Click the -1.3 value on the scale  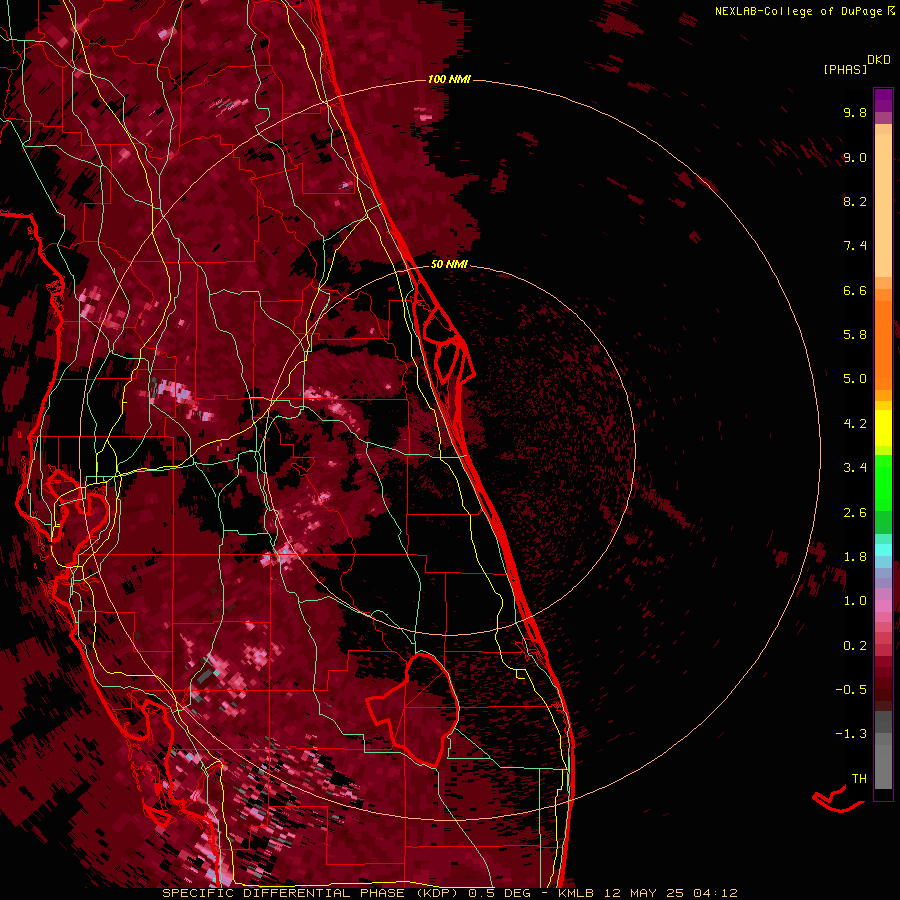851,734
